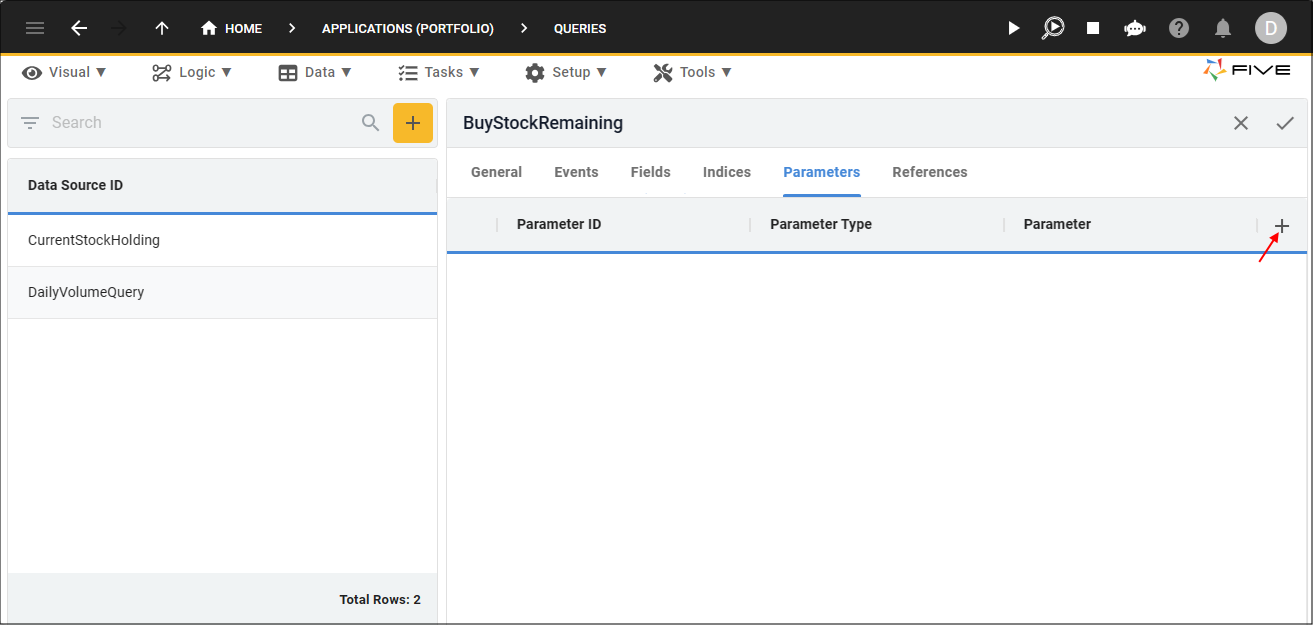Go back with the left arrow
This screenshot has width=1313, height=625.
[x=79, y=28]
